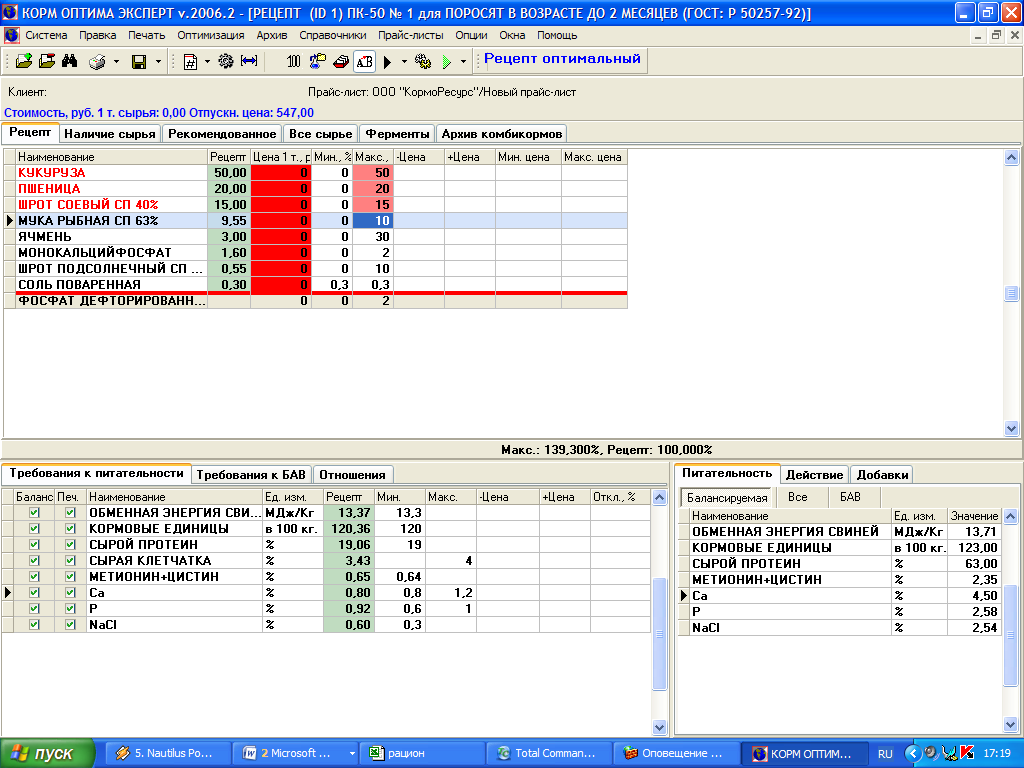Click the flask with folder icon
The width and height of the screenshot is (1024, 768).
tap(317, 61)
